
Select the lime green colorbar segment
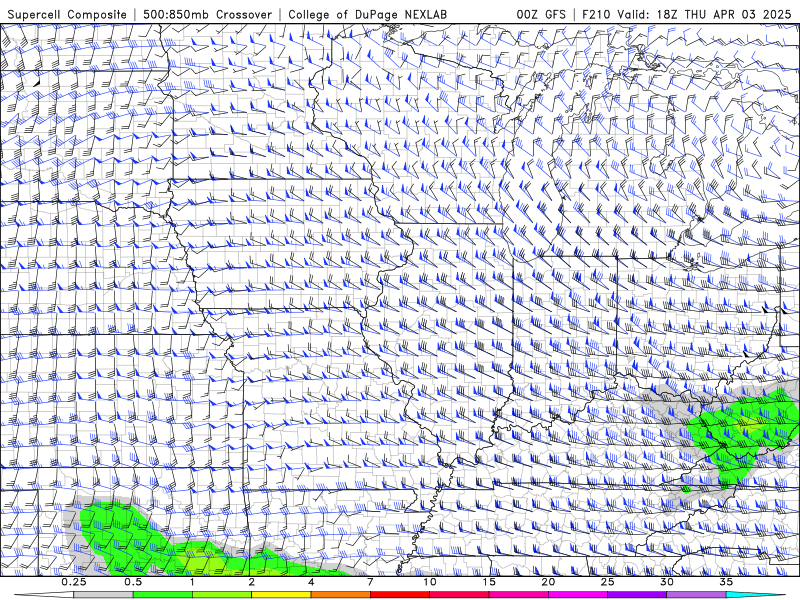tap(222, 595)
